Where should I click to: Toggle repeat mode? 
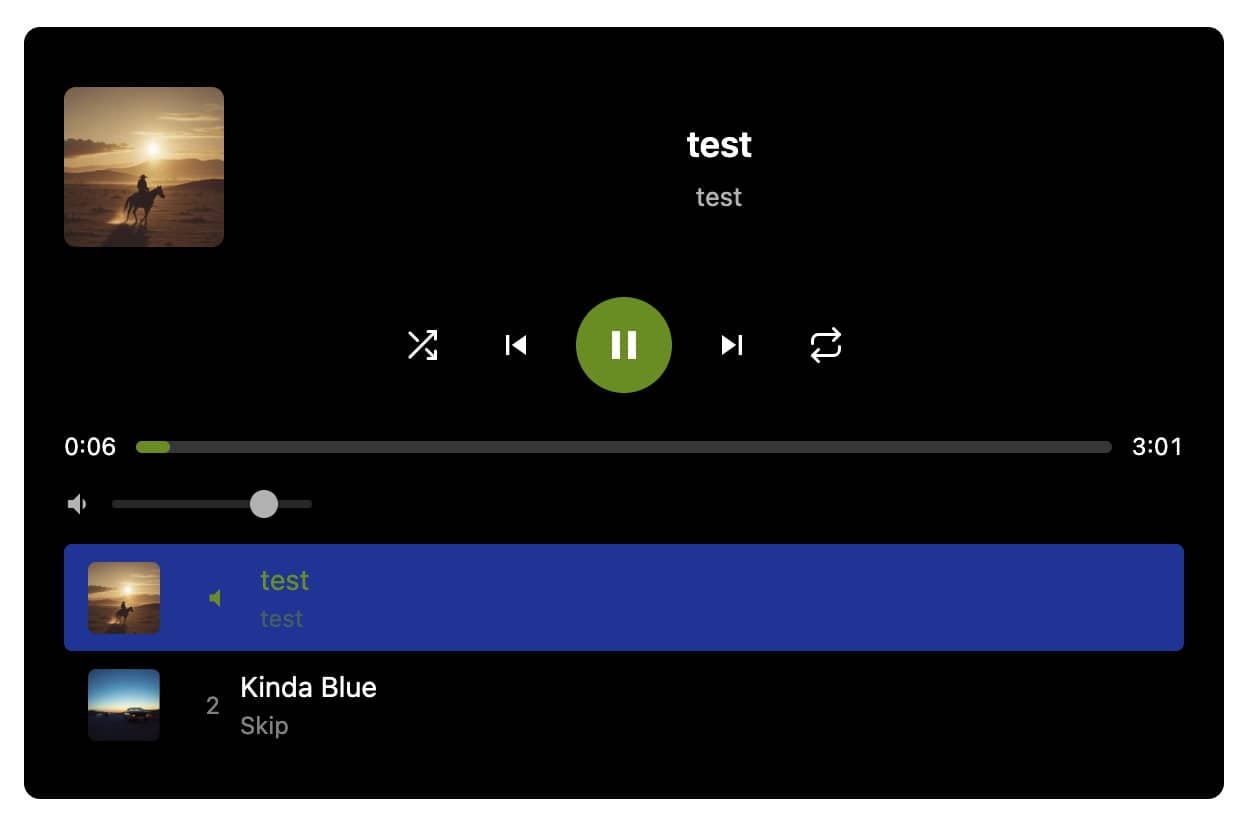point(826,345)
